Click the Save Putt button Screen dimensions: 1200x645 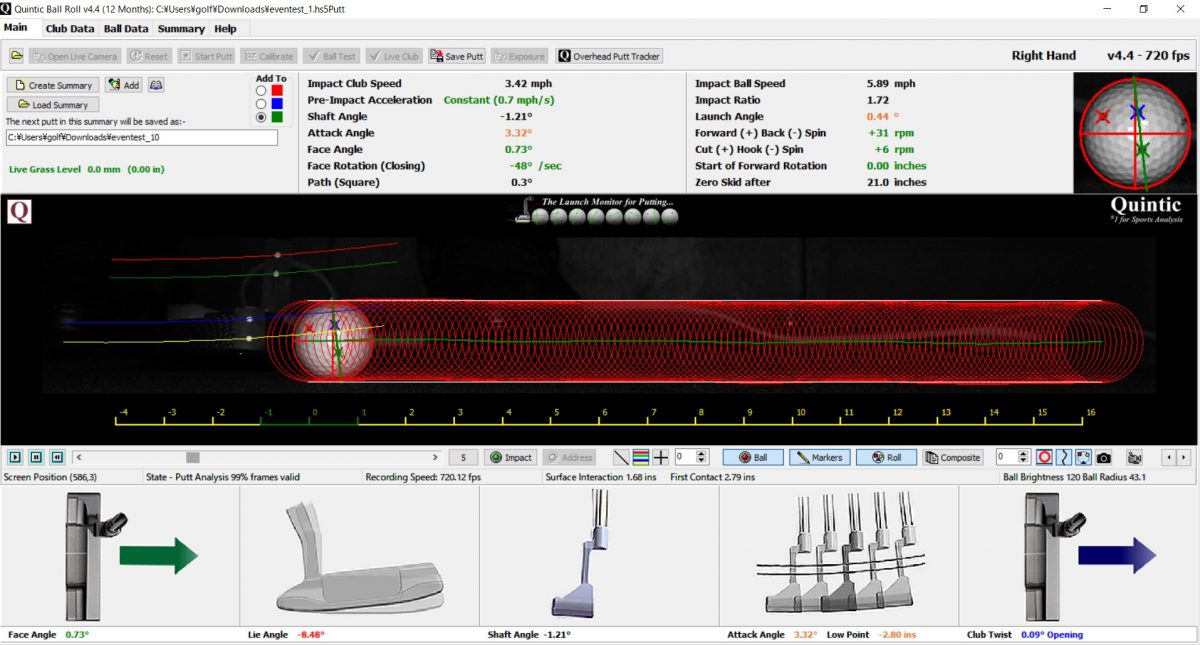pos(457,56)
